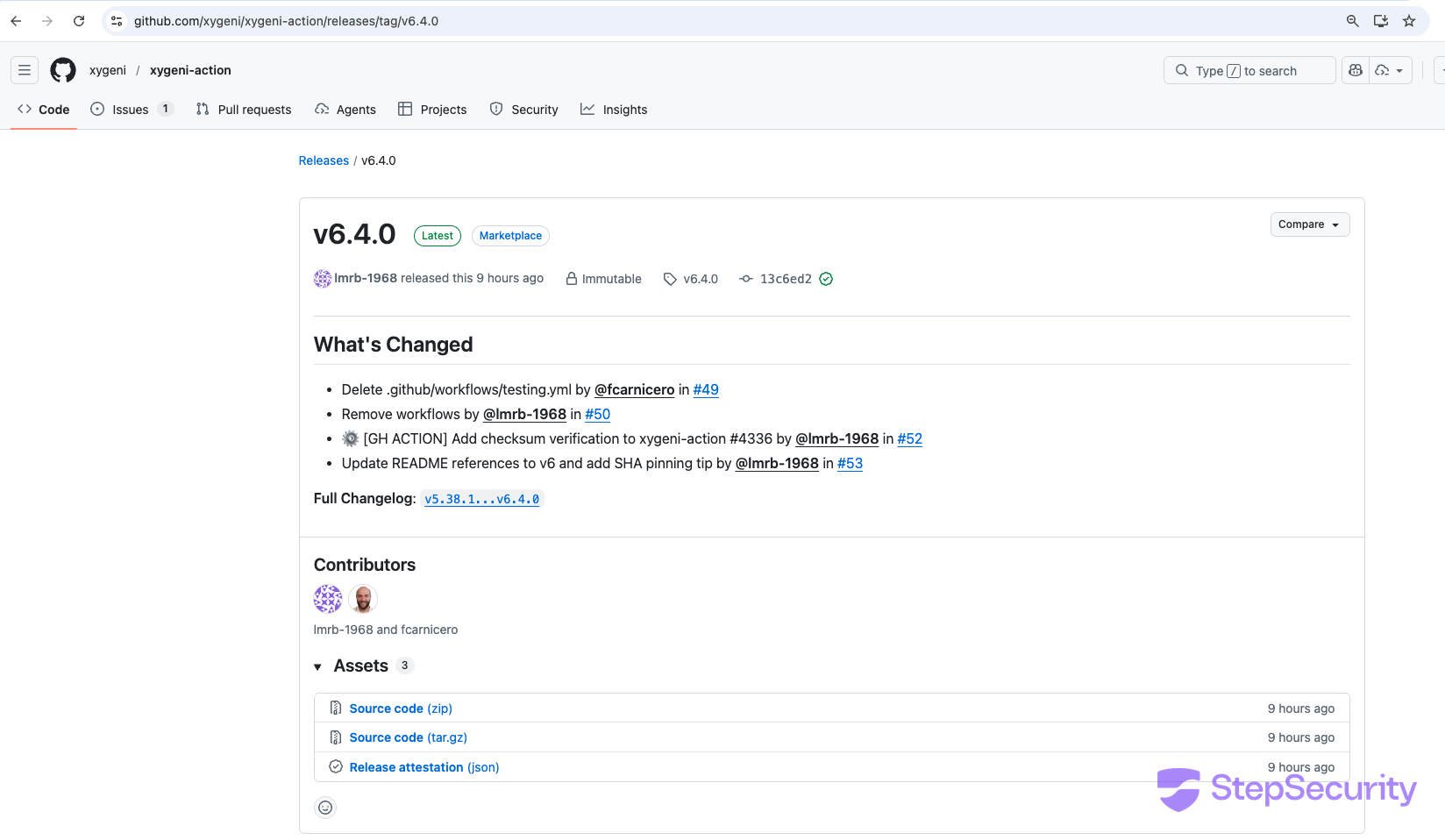
Task: Open the xygeni-action repository link
Action: (190, 70)
